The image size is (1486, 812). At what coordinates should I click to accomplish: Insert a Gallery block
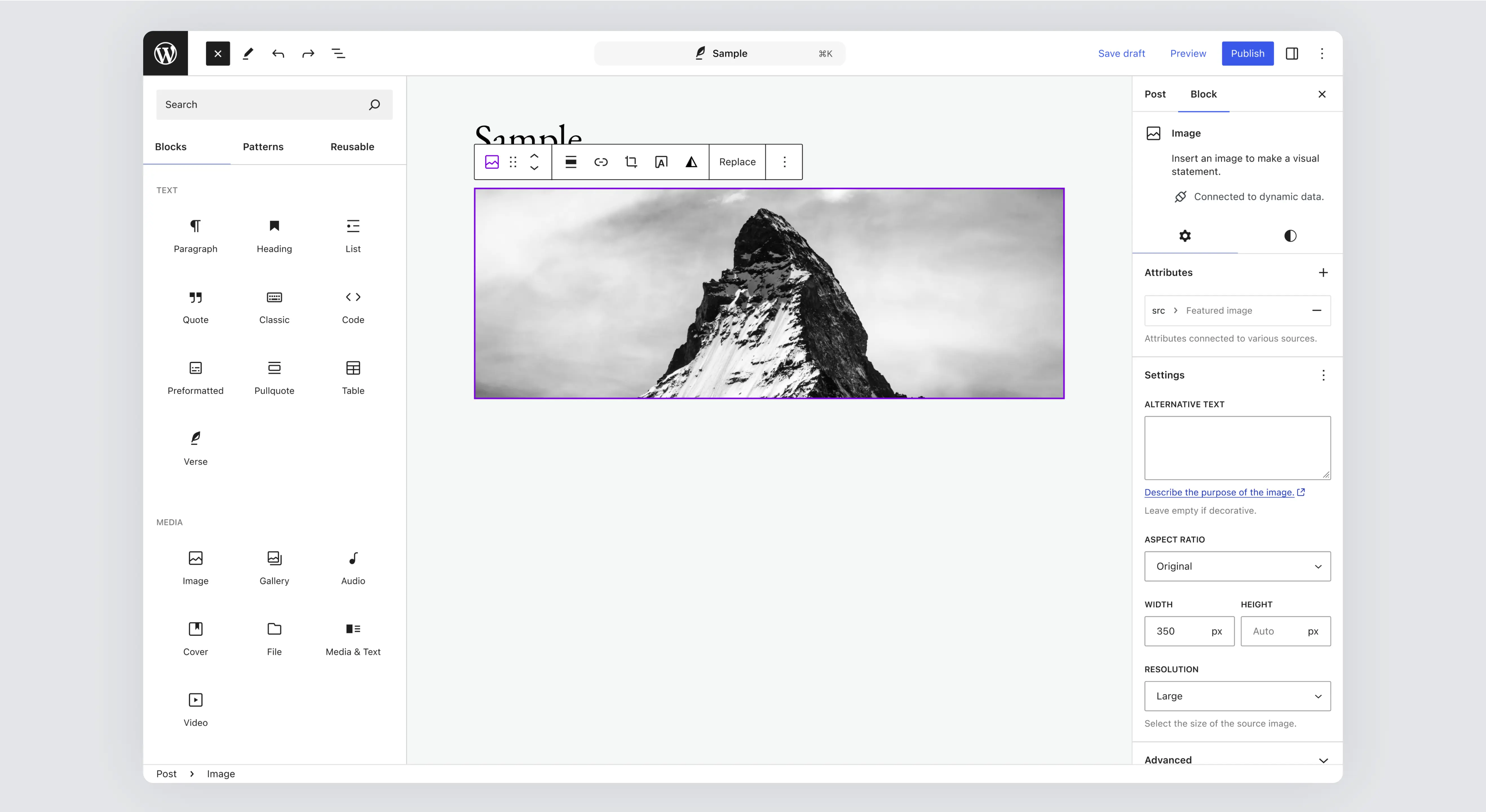[274, 567]
